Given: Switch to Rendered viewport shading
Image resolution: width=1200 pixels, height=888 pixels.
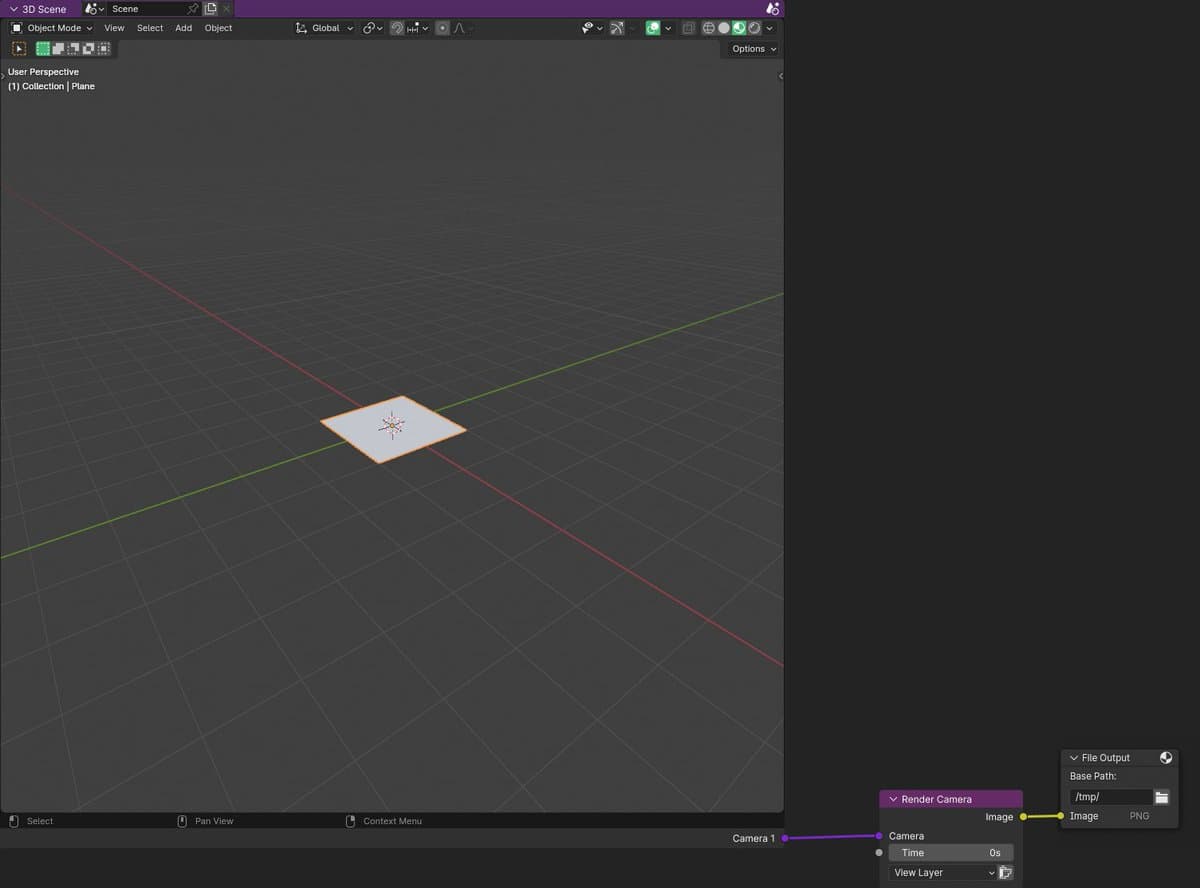Looking at the screenshot, I should tap(753, 28).
